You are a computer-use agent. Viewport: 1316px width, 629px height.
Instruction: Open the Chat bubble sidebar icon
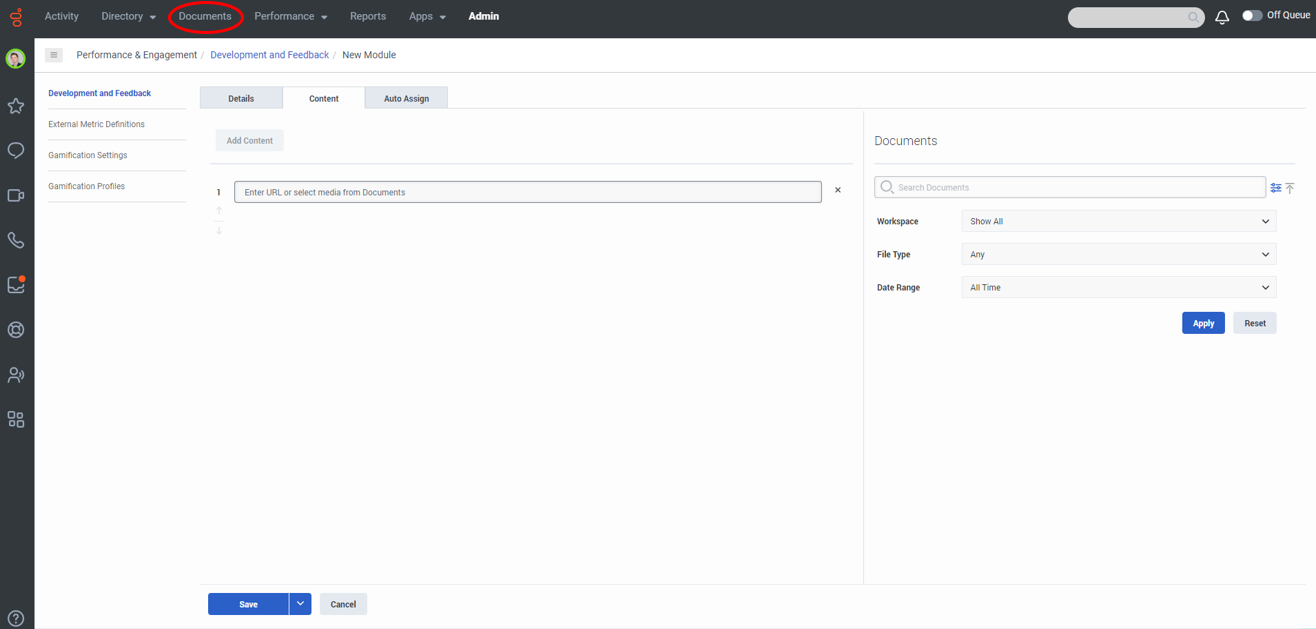[16, 151]
